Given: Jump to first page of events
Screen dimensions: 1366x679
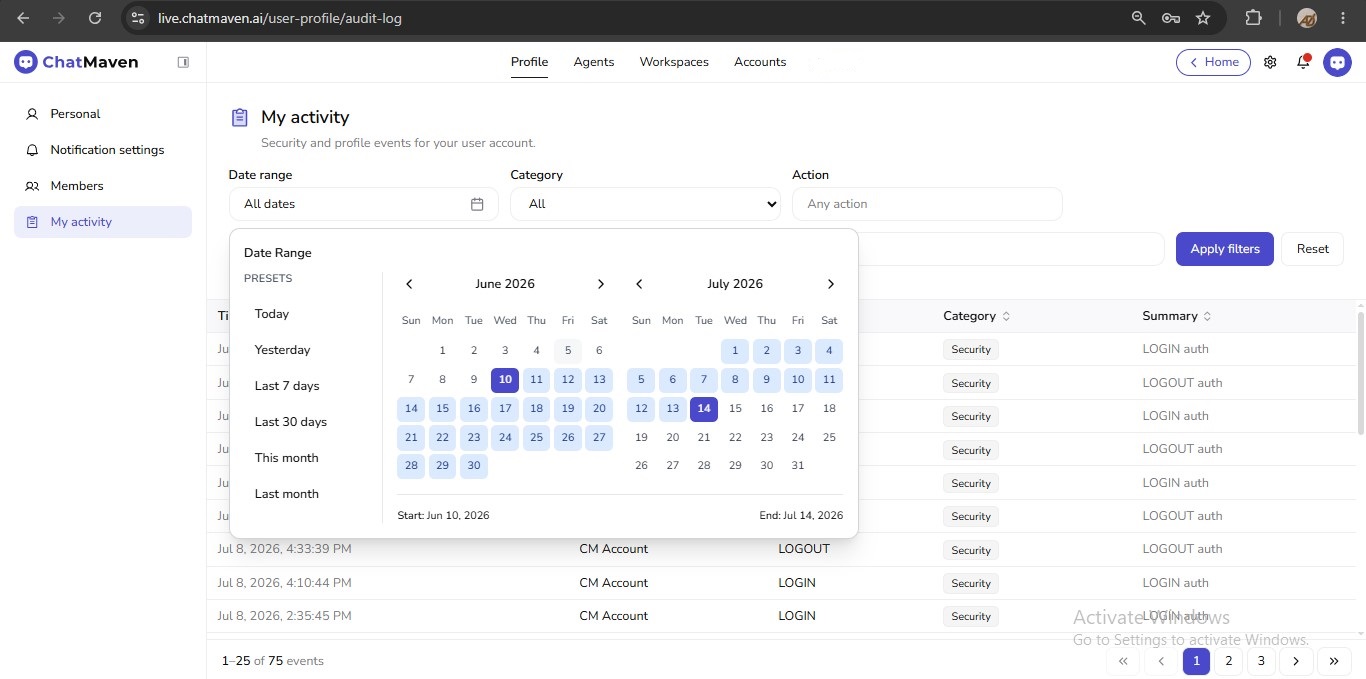Looking at the screenshot, I should pyautogui.click(x=1123, y=661).
